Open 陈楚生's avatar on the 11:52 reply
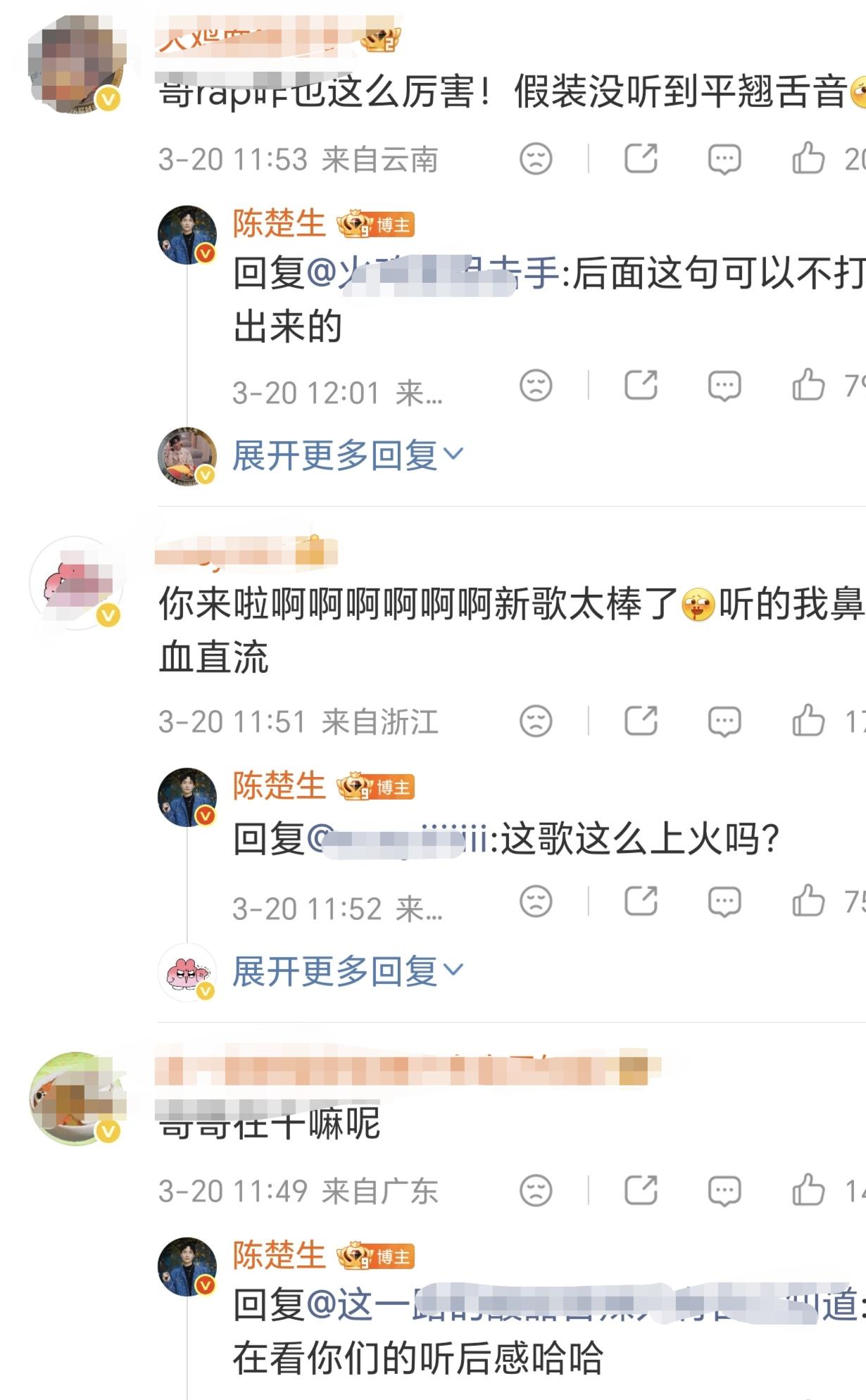The image size is (866, 1400). point(187,797)
